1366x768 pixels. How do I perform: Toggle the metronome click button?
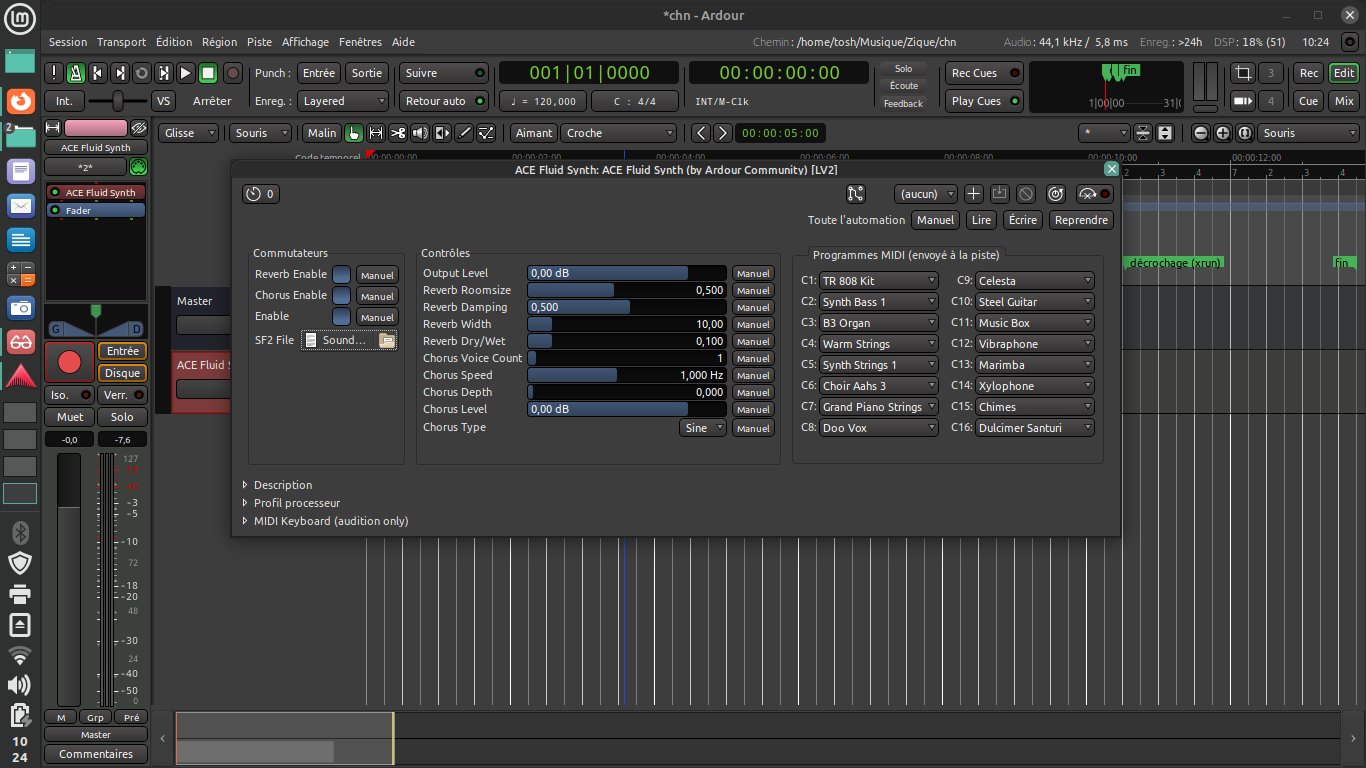coord(75,73)
